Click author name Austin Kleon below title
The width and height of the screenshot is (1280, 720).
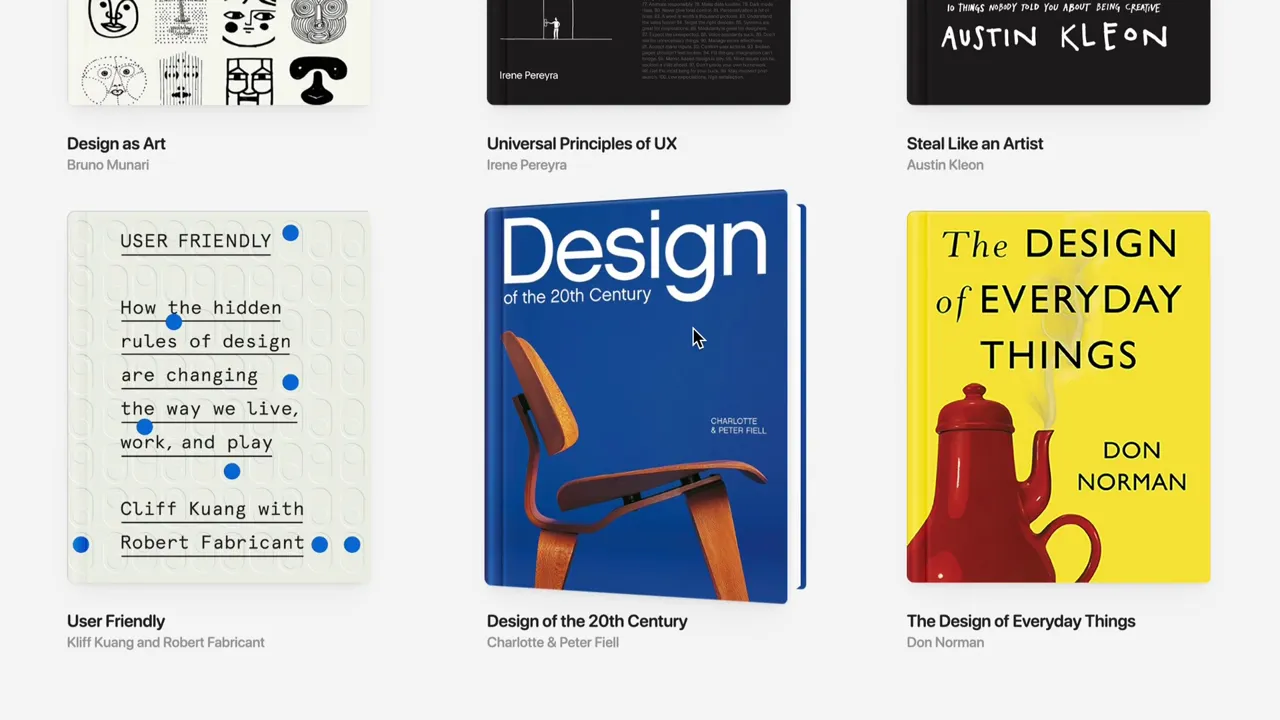click(945, 165)
